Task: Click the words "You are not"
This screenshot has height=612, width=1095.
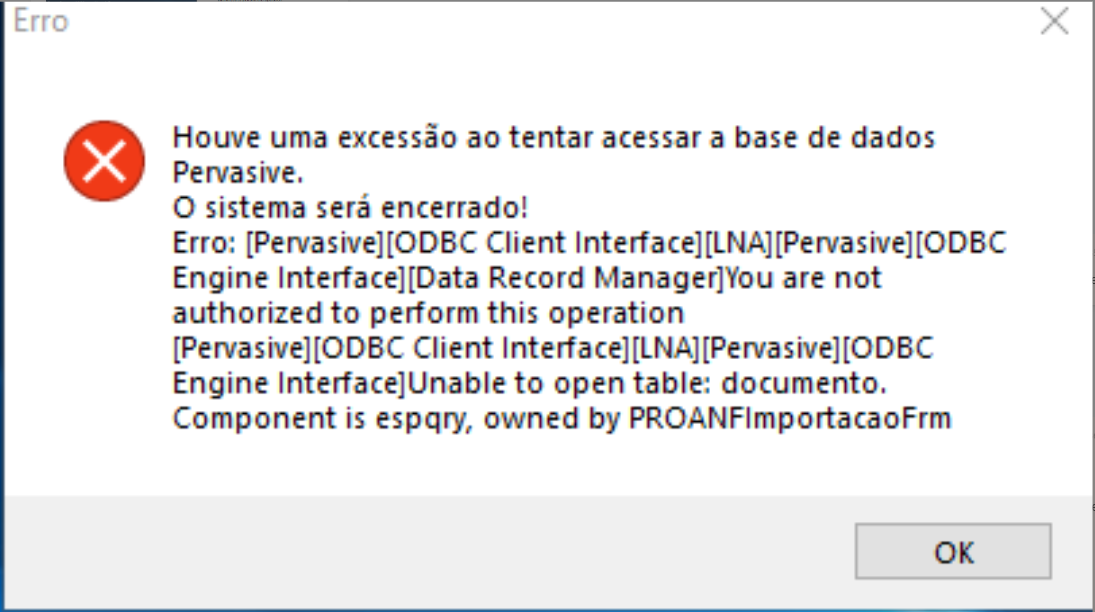Action: tap(804, 278)
